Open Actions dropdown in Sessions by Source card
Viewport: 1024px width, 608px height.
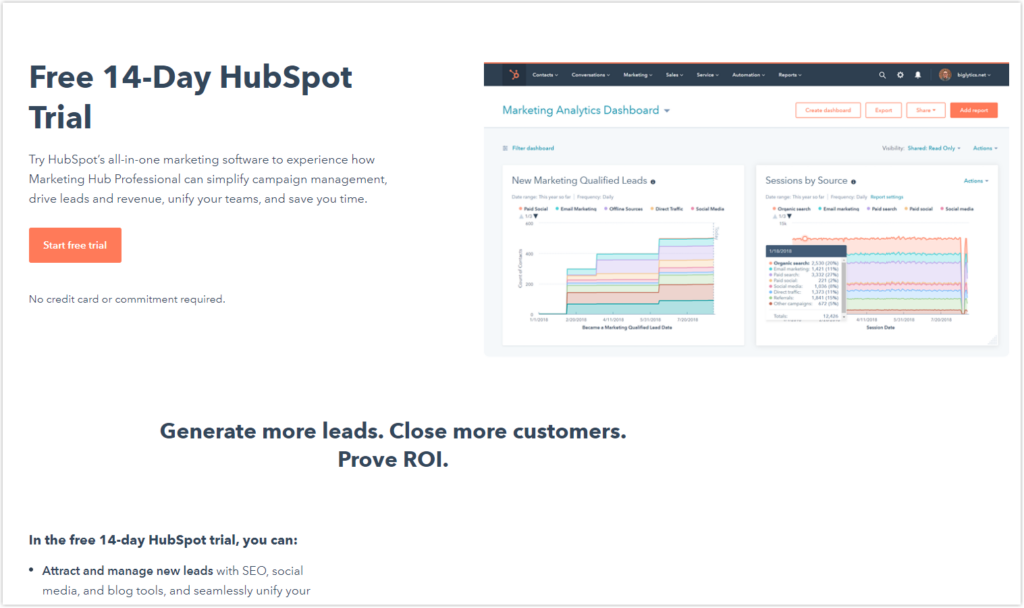coord(976,181)
